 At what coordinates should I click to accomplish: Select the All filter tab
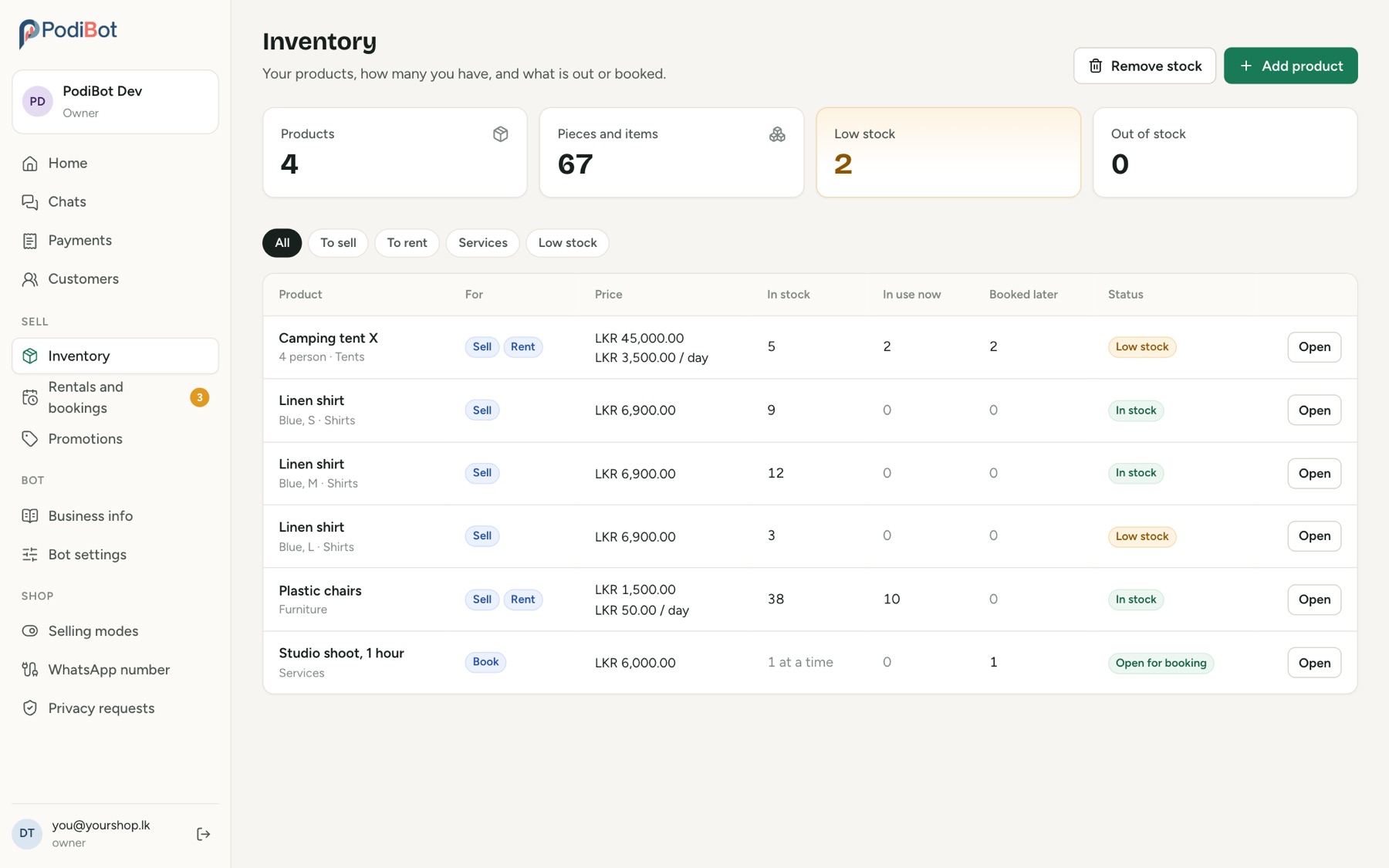coord(282,243)
